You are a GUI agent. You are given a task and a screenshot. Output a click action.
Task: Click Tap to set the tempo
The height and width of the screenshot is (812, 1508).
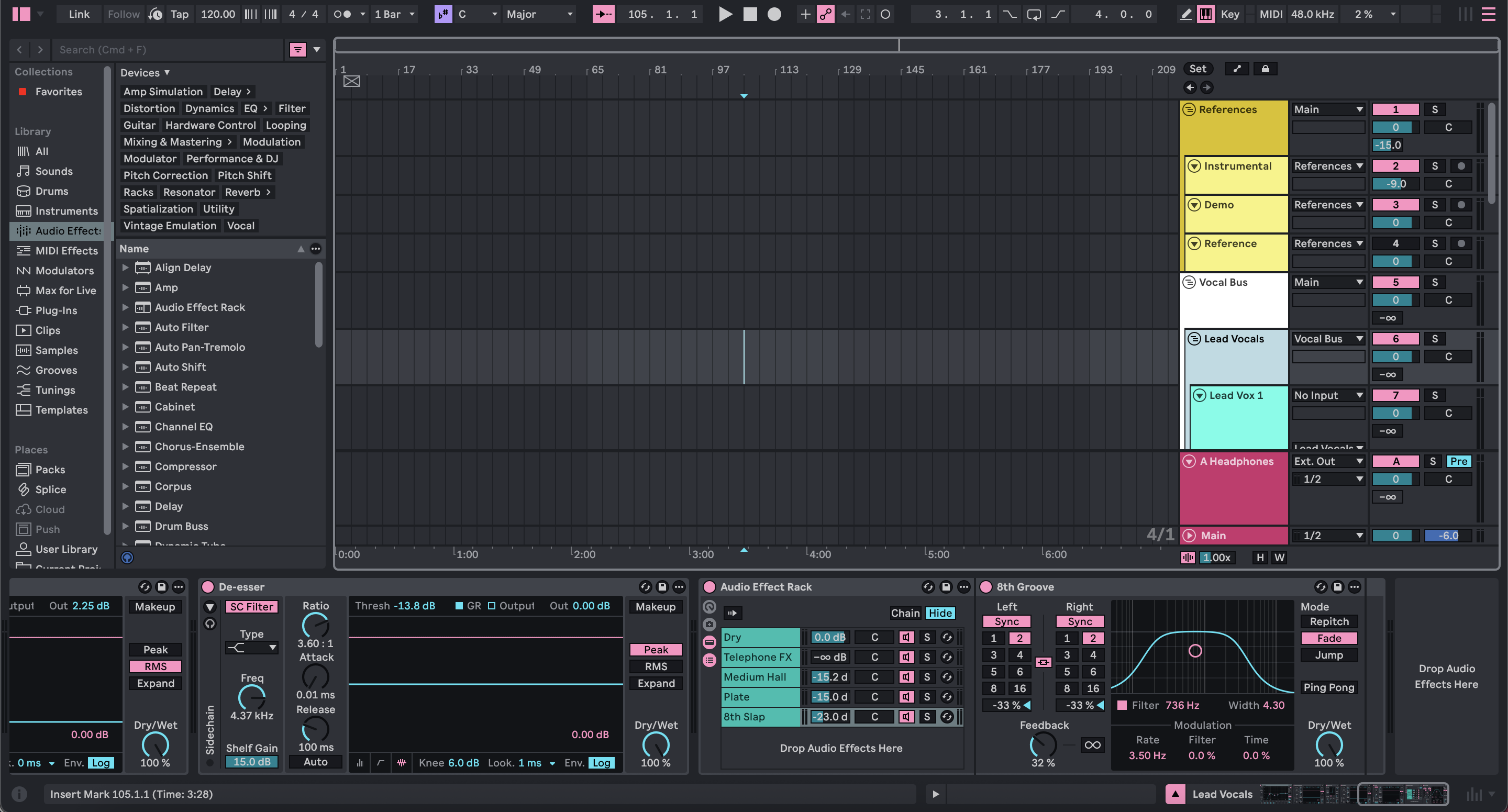(179, 14)
